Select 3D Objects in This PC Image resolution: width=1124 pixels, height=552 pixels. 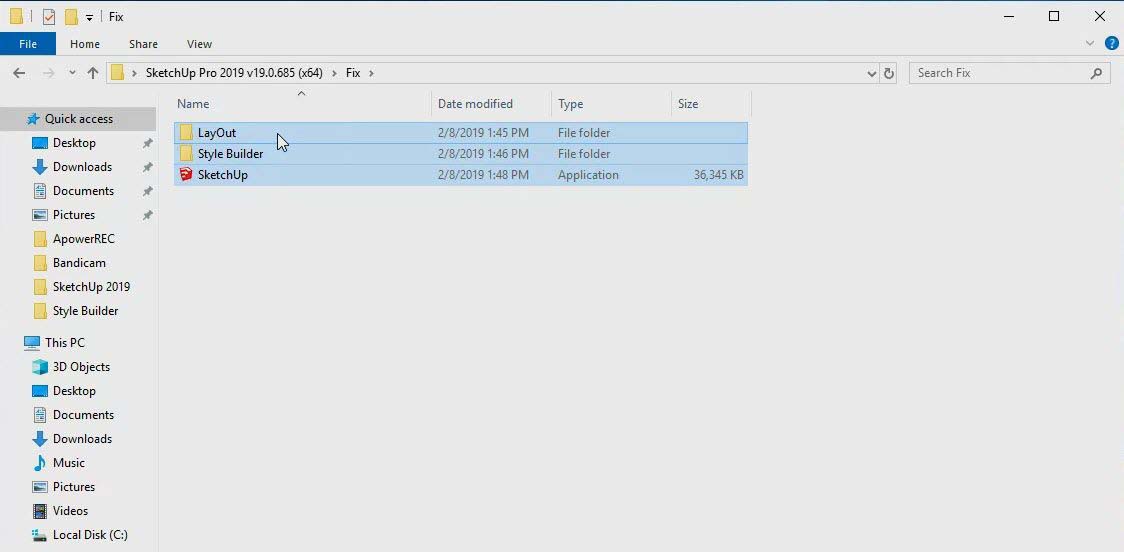81,367
